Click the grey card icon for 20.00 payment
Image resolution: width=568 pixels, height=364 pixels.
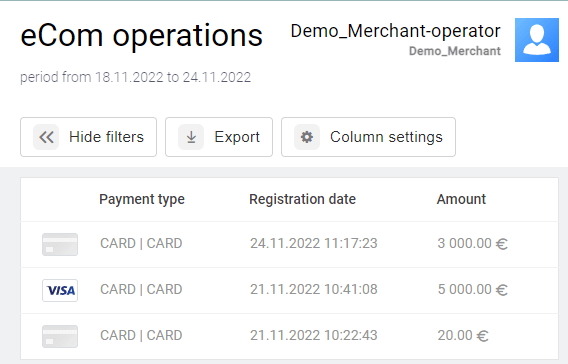60,336
